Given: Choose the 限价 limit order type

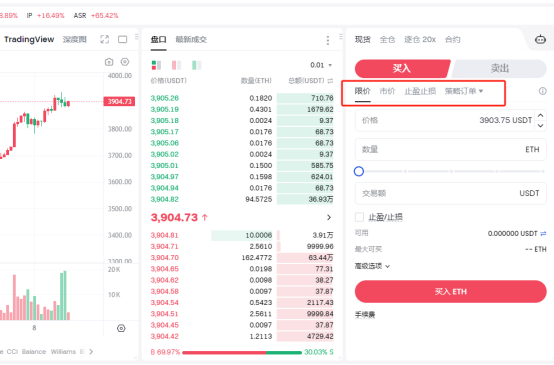Looking at the screenshot, I should click(363, 91).
